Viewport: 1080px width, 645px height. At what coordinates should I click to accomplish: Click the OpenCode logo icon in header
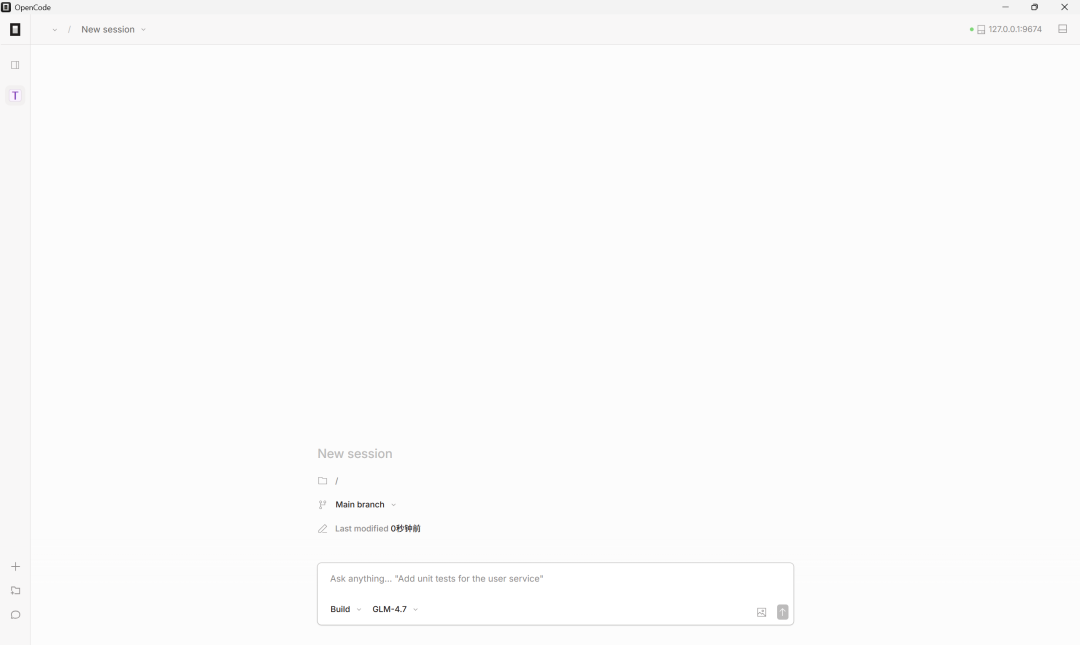click(x=15, y=30)
